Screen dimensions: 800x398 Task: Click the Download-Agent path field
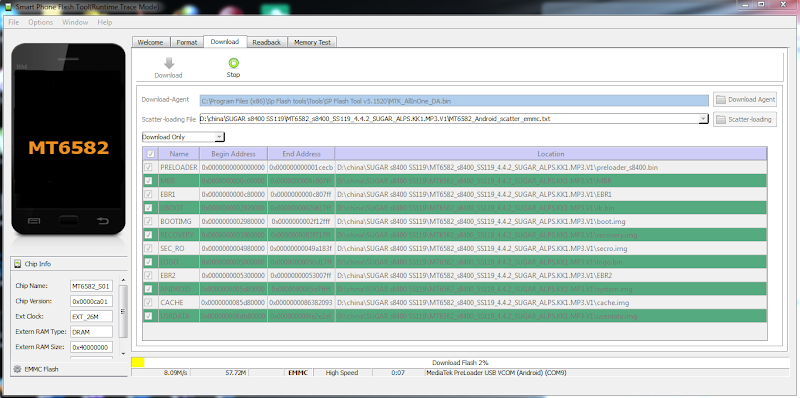(454, 101)
